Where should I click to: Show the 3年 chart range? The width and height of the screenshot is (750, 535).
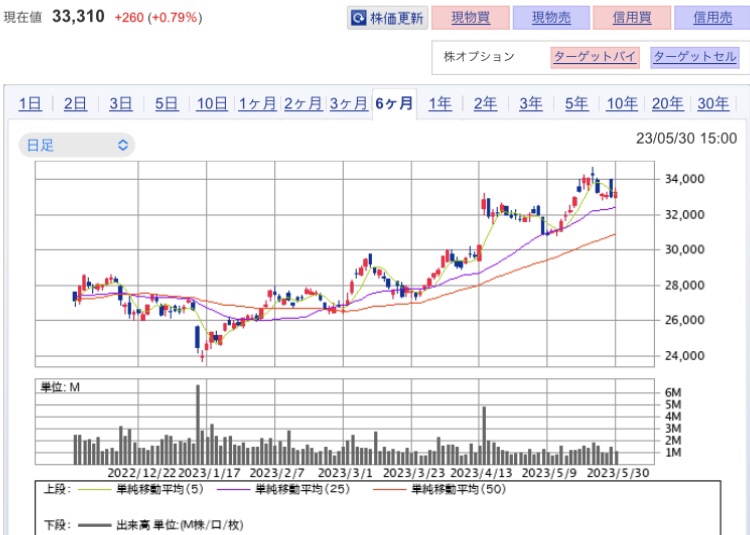click(x=531, y=103)
